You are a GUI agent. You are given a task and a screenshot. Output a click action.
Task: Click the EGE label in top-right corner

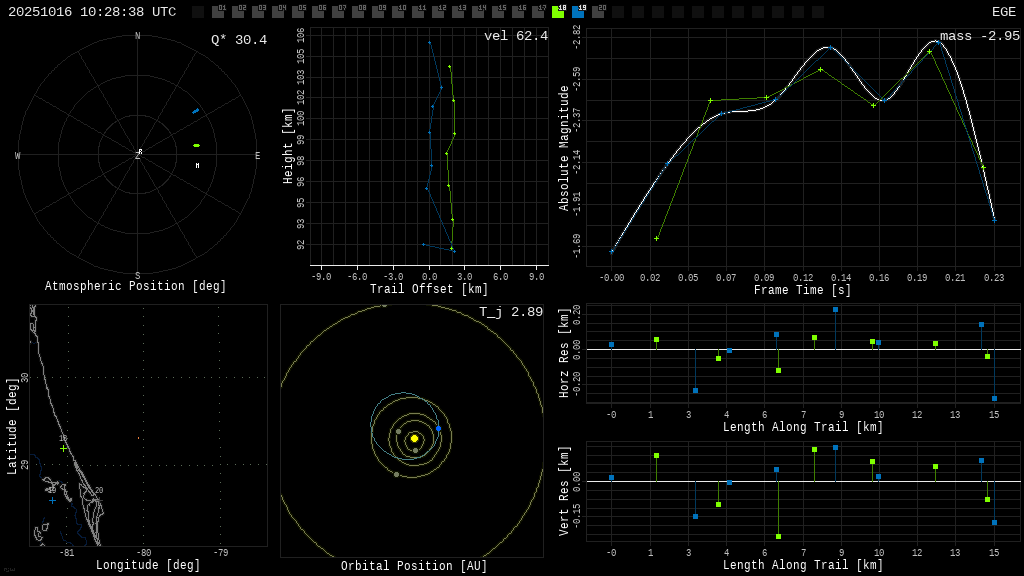[1003, 12]
